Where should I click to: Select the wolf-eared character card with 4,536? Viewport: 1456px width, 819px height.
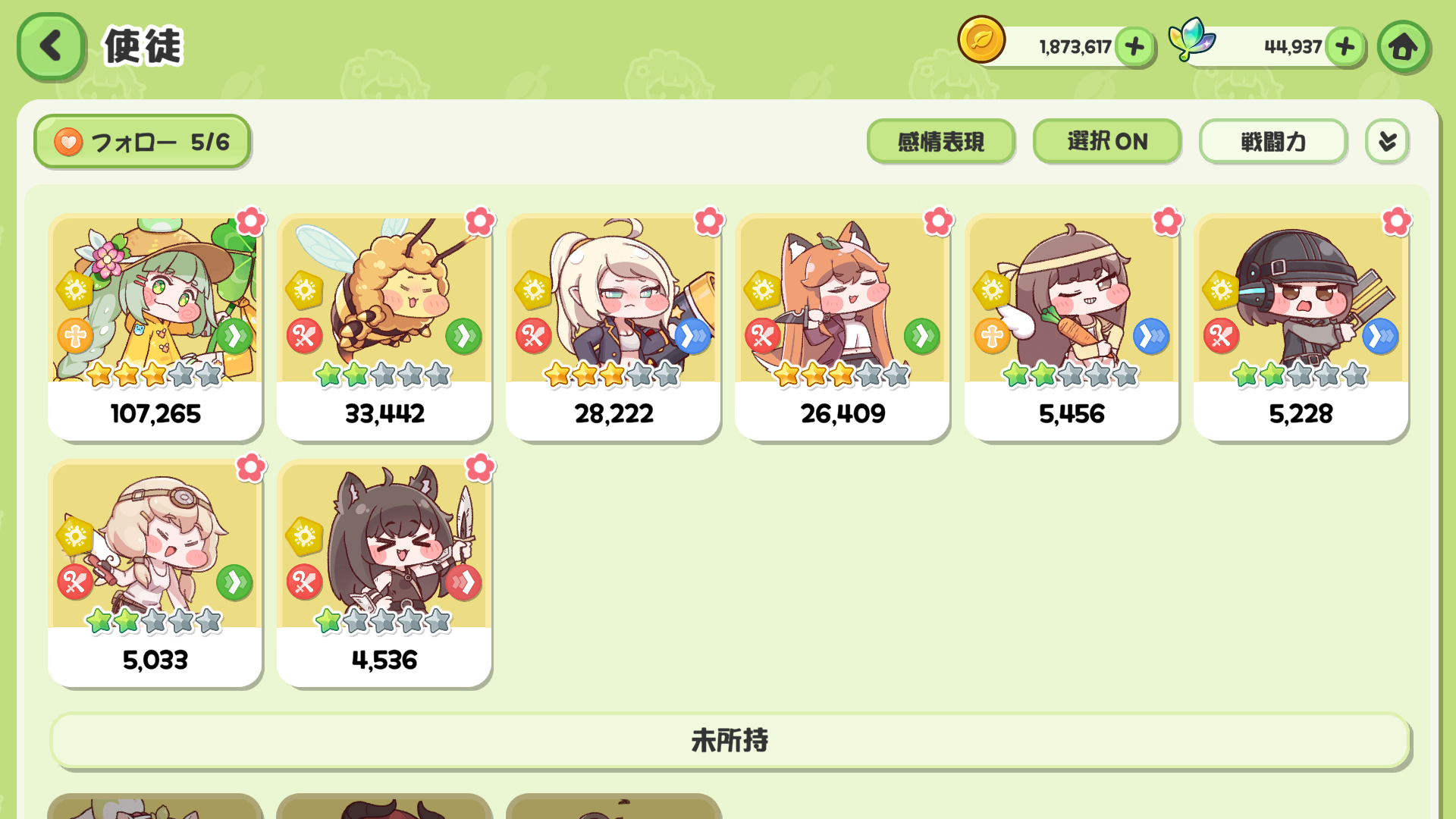[384, 574]
